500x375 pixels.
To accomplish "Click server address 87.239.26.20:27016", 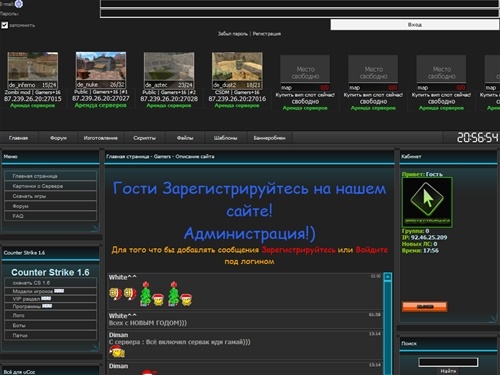I will [237, 99].
